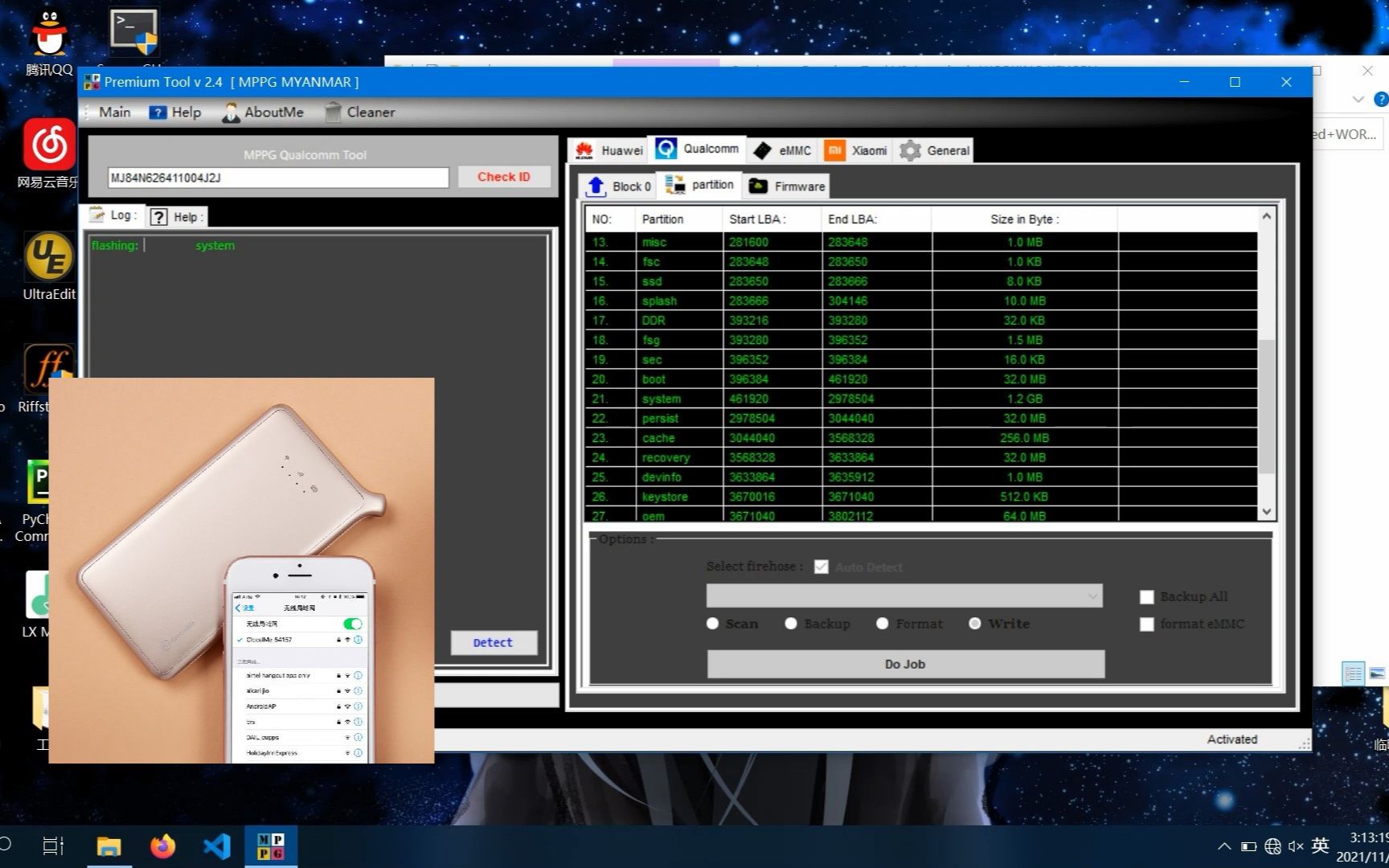Select the Huawei brand tab
Image resolution: width=1389 pixels, height=868 pixels.
pos(609,150)
